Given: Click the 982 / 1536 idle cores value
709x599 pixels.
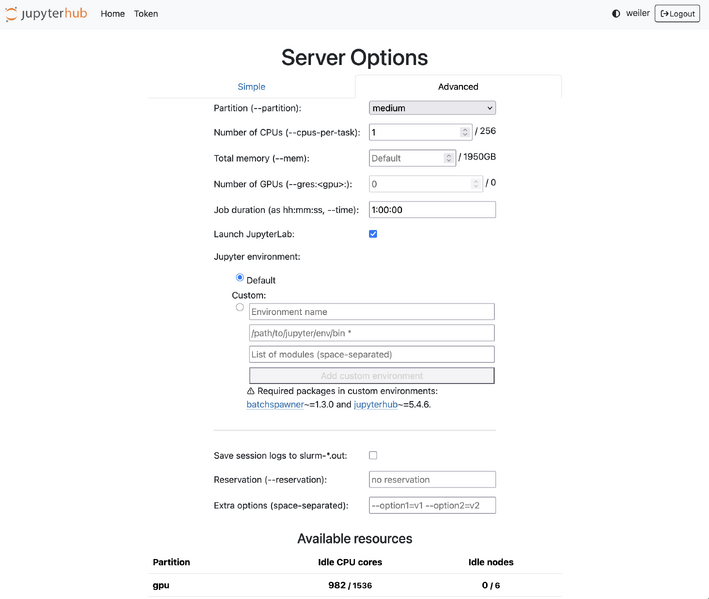Looking at the screenshot, I should pyautogui.click(x=350, y=585).
